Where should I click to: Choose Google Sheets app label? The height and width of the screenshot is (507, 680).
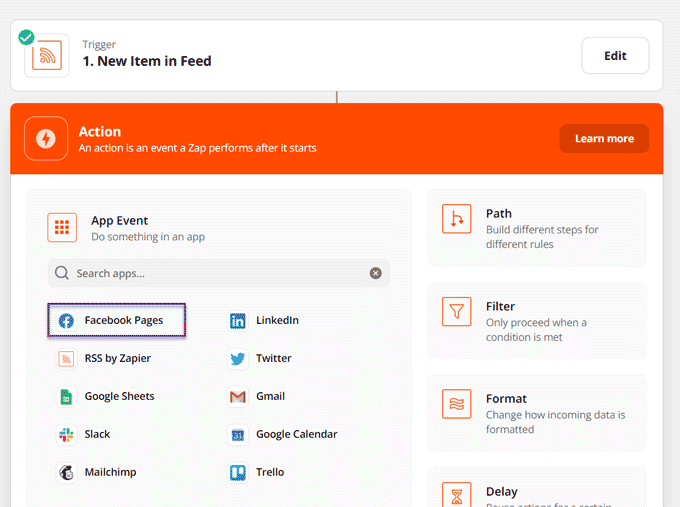(x=119, y=396)
